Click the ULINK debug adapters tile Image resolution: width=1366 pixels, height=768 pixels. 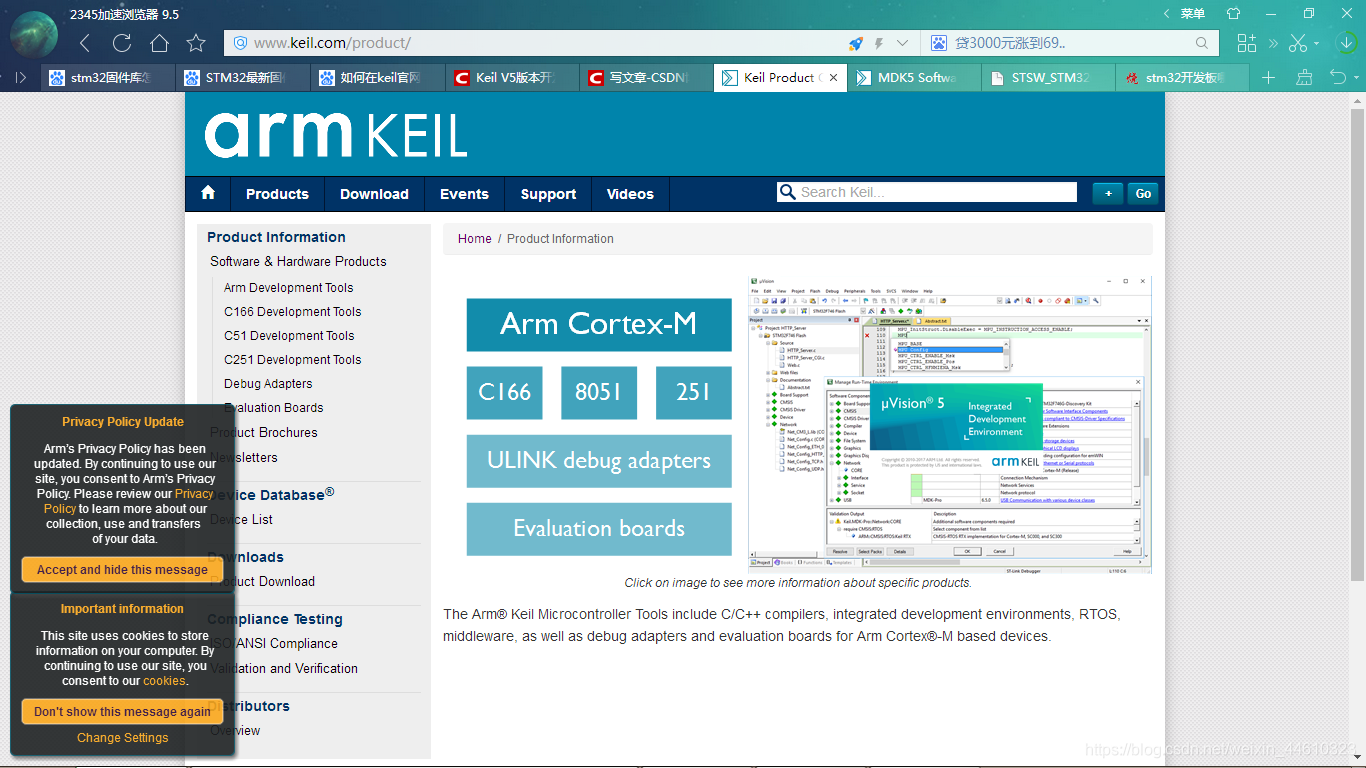click(x=599, y=461)
